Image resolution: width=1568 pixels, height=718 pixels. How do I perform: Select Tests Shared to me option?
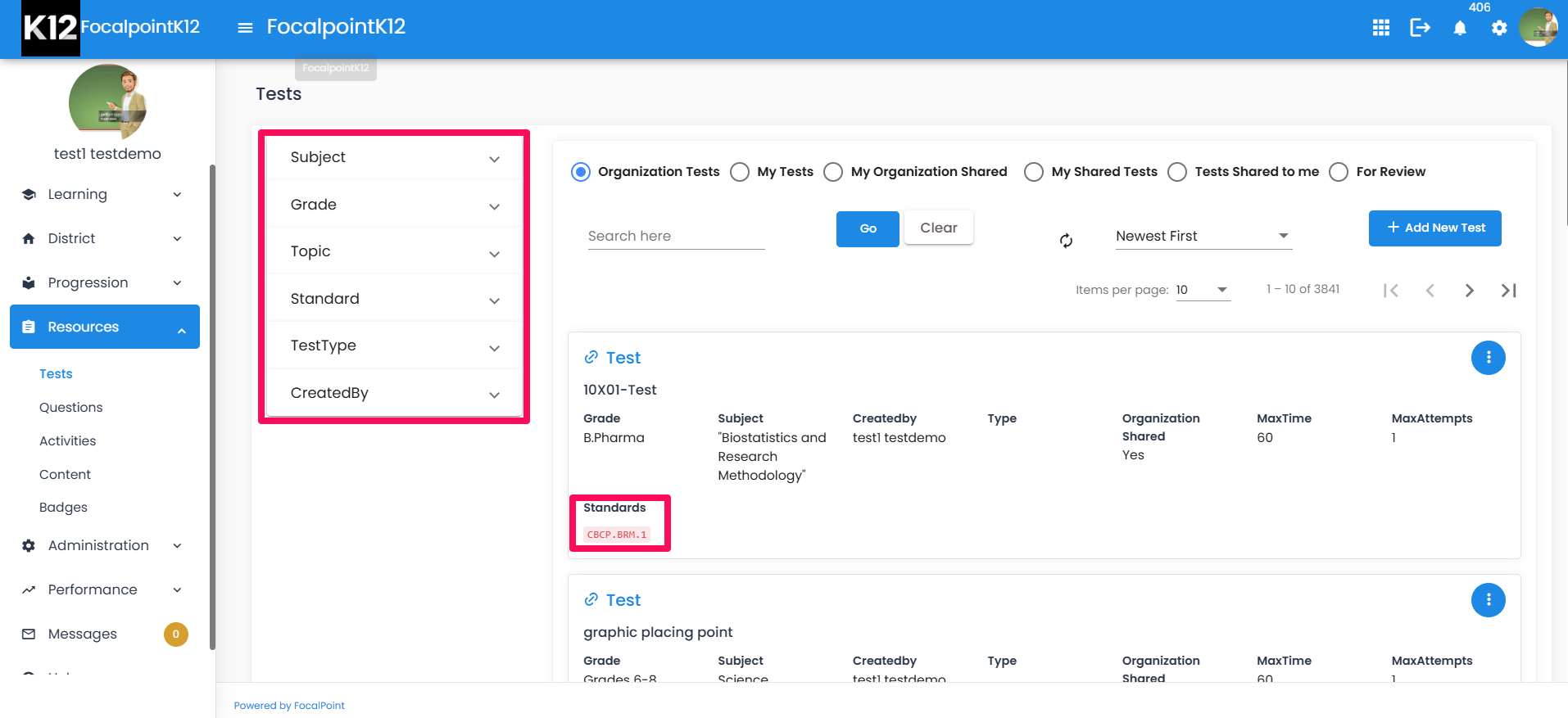pos(1177,172)
